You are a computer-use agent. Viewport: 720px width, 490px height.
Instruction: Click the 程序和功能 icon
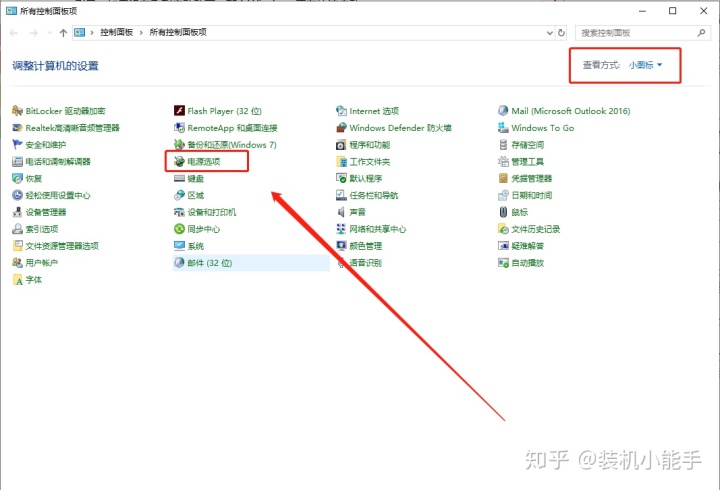point(341,145)
